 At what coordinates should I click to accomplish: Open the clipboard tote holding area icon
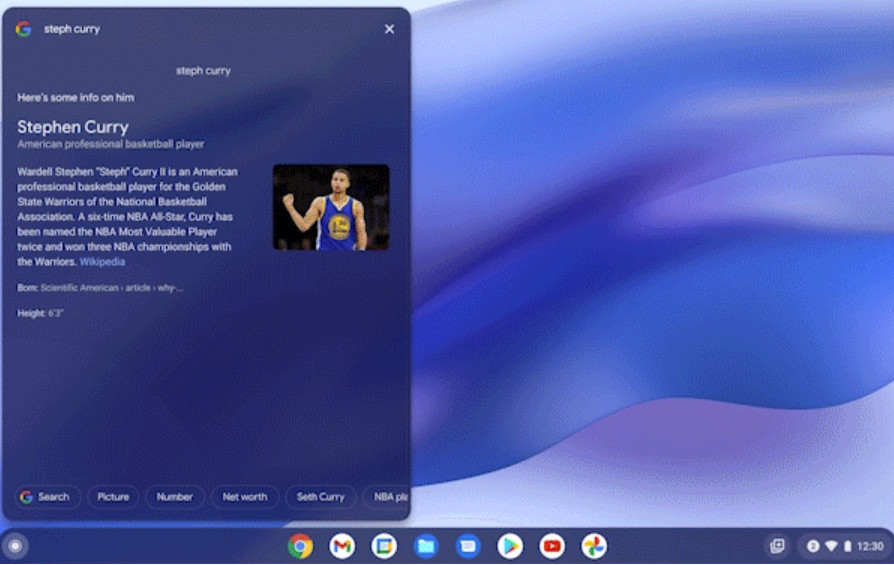click(x=778, y=546)
